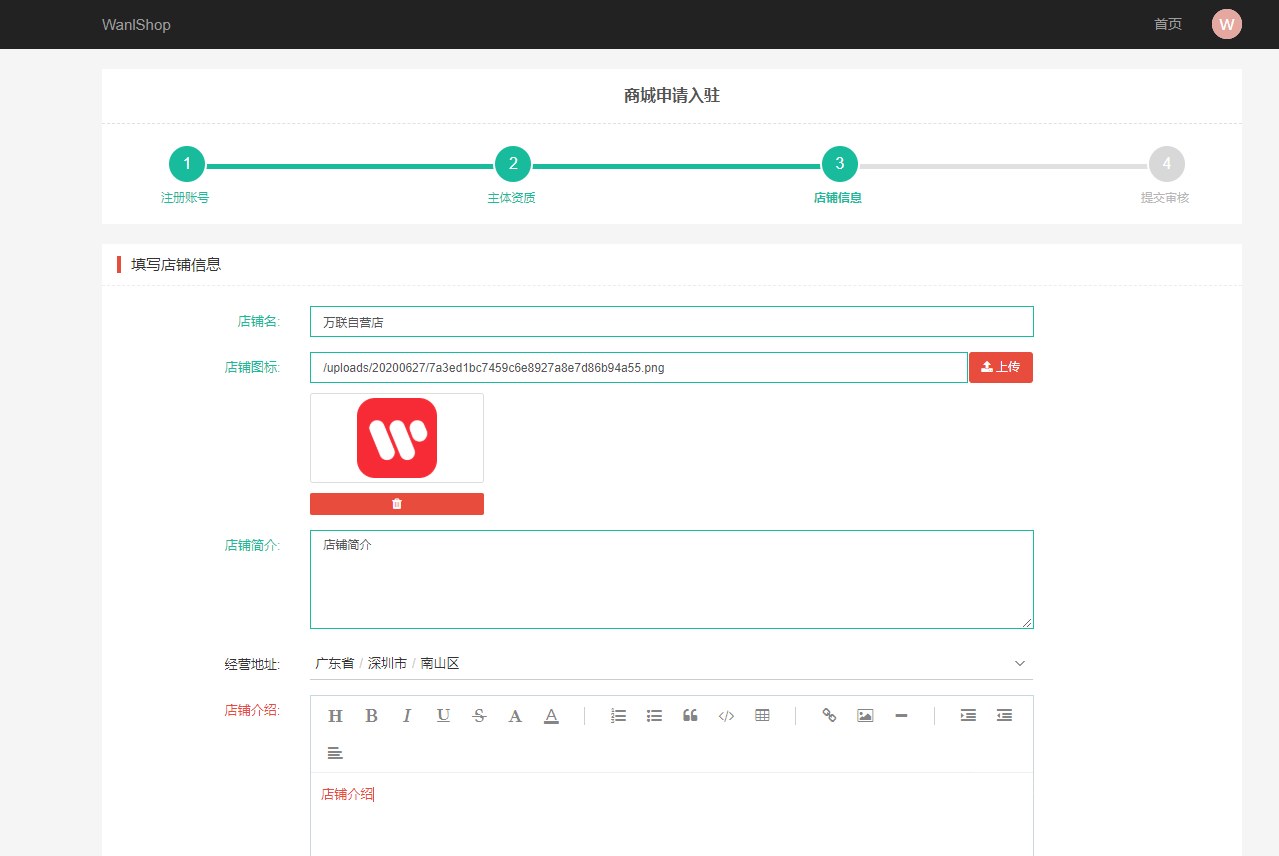Click the heading (H) editor icon
This screenshot has height=856, width=1279.
point(335,716)
